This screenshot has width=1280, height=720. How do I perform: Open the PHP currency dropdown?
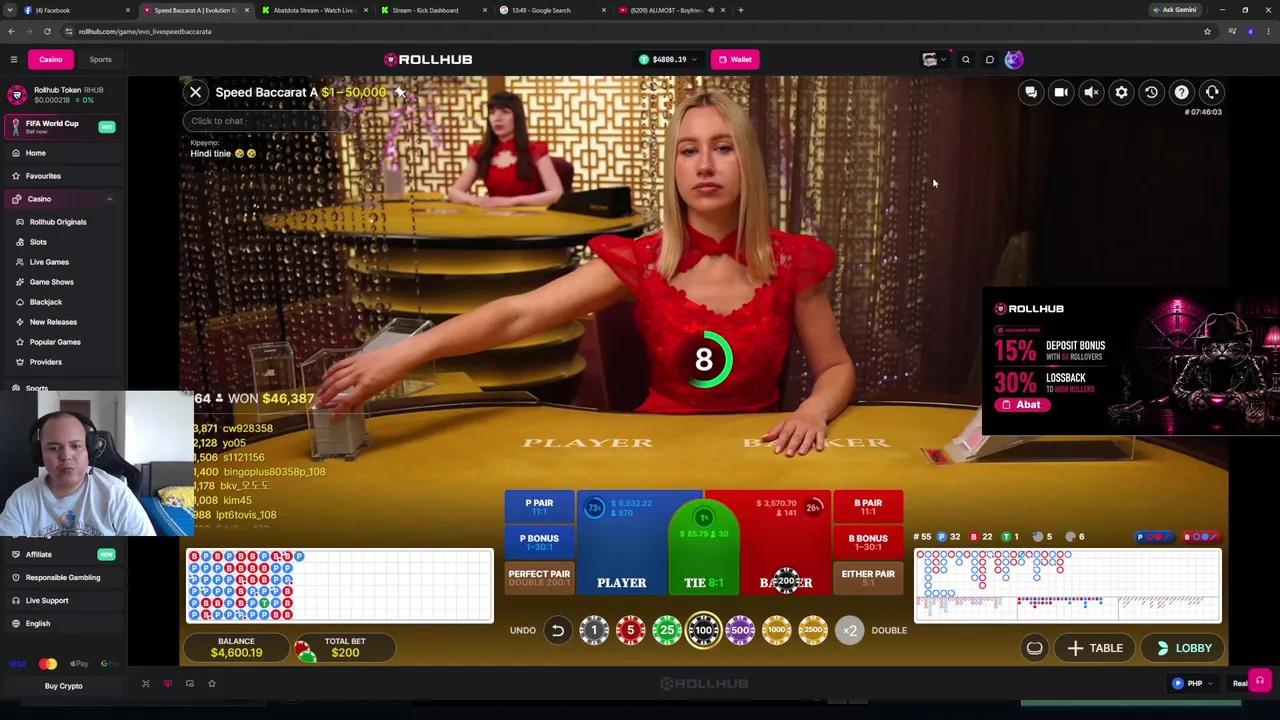coord(1193,684)
